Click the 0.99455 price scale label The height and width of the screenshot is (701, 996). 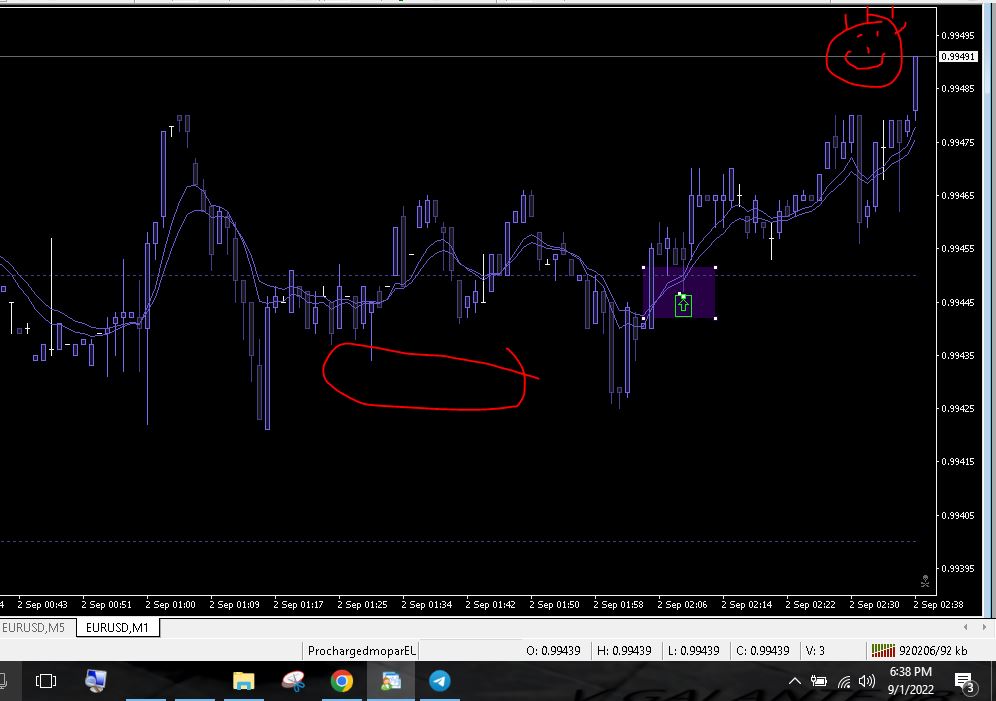coord(958,249)
